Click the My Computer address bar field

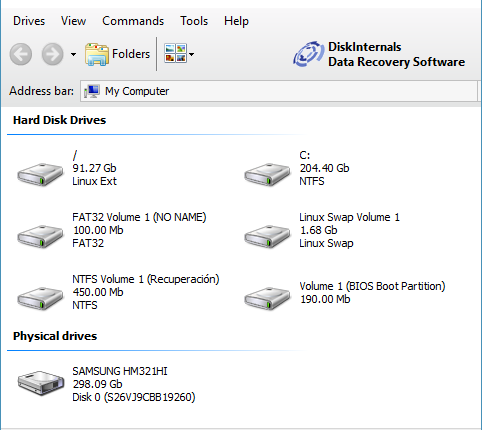coord(279,91)
